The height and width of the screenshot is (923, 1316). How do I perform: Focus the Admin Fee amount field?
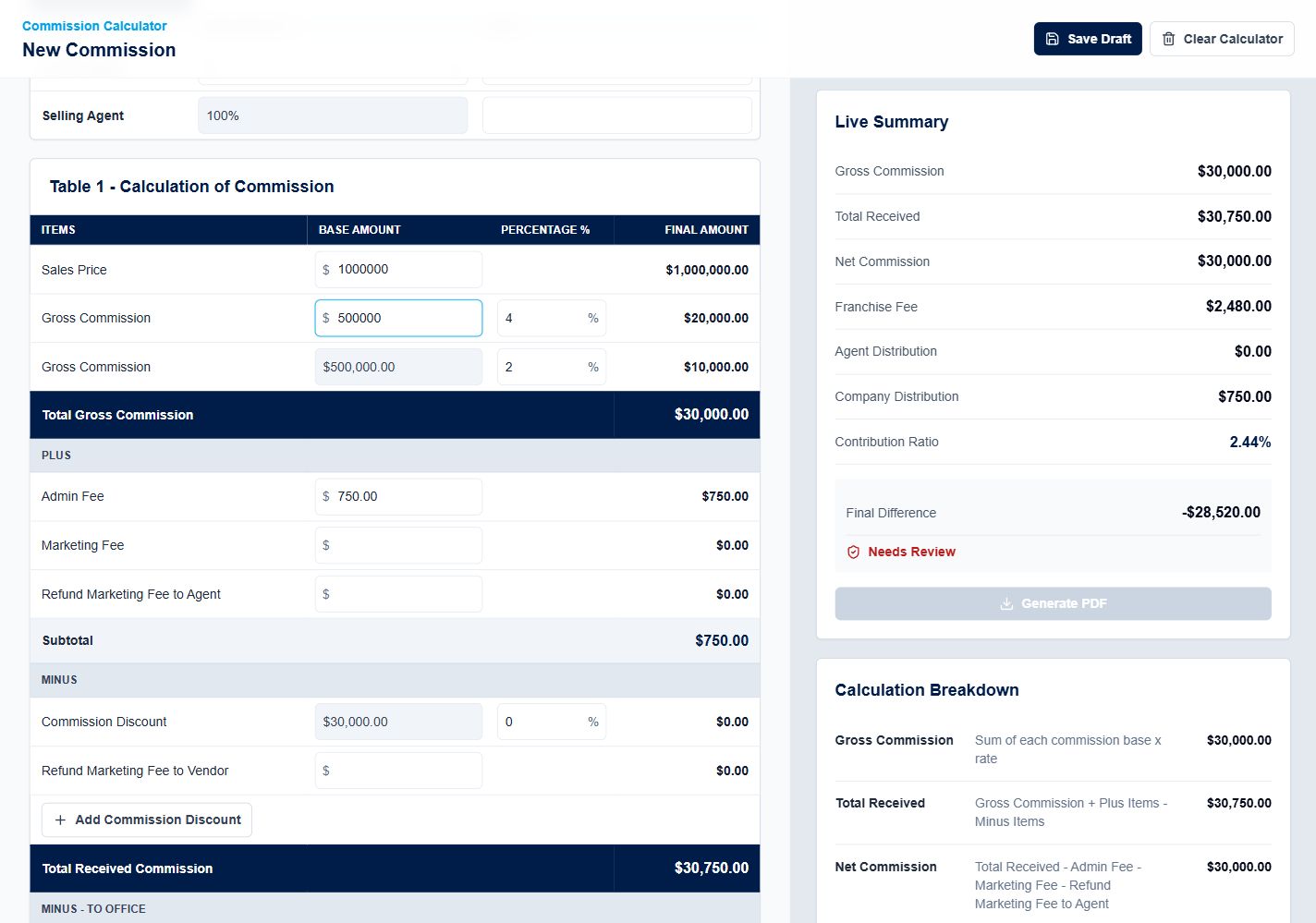pyautogui.click(x=398, y=496)
